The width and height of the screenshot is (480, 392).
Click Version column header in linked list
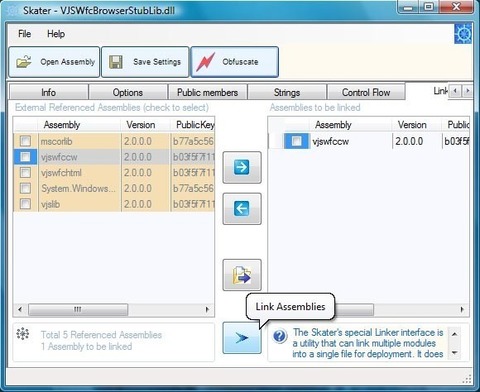pos(417,125)
